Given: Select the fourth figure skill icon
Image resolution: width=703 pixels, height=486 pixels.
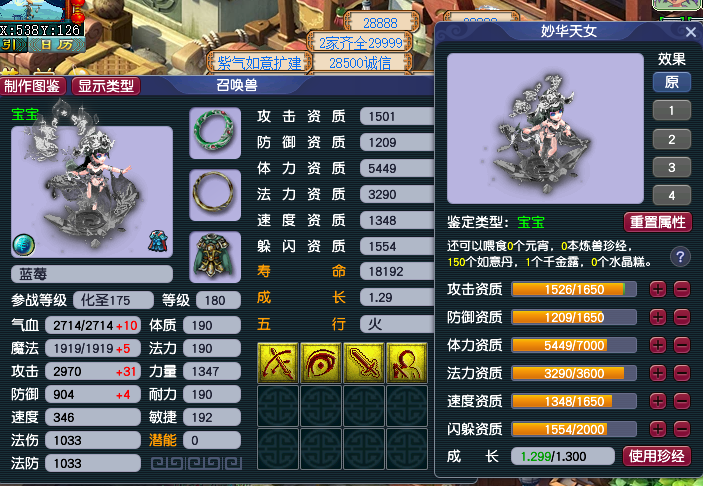Looking at the screenshot, I should click(407, 363).
